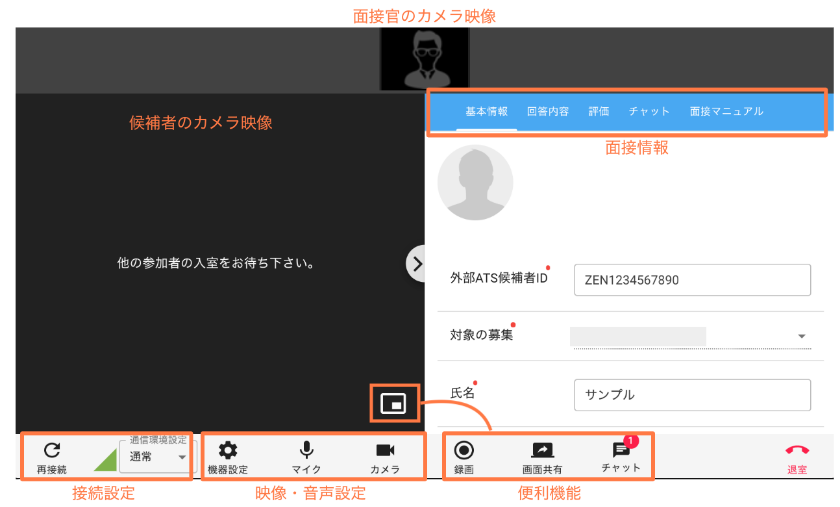Select the 基本情報 tab
Image resolution: width=840 pixels, height=507 pixels.
(x=487, y=112)
